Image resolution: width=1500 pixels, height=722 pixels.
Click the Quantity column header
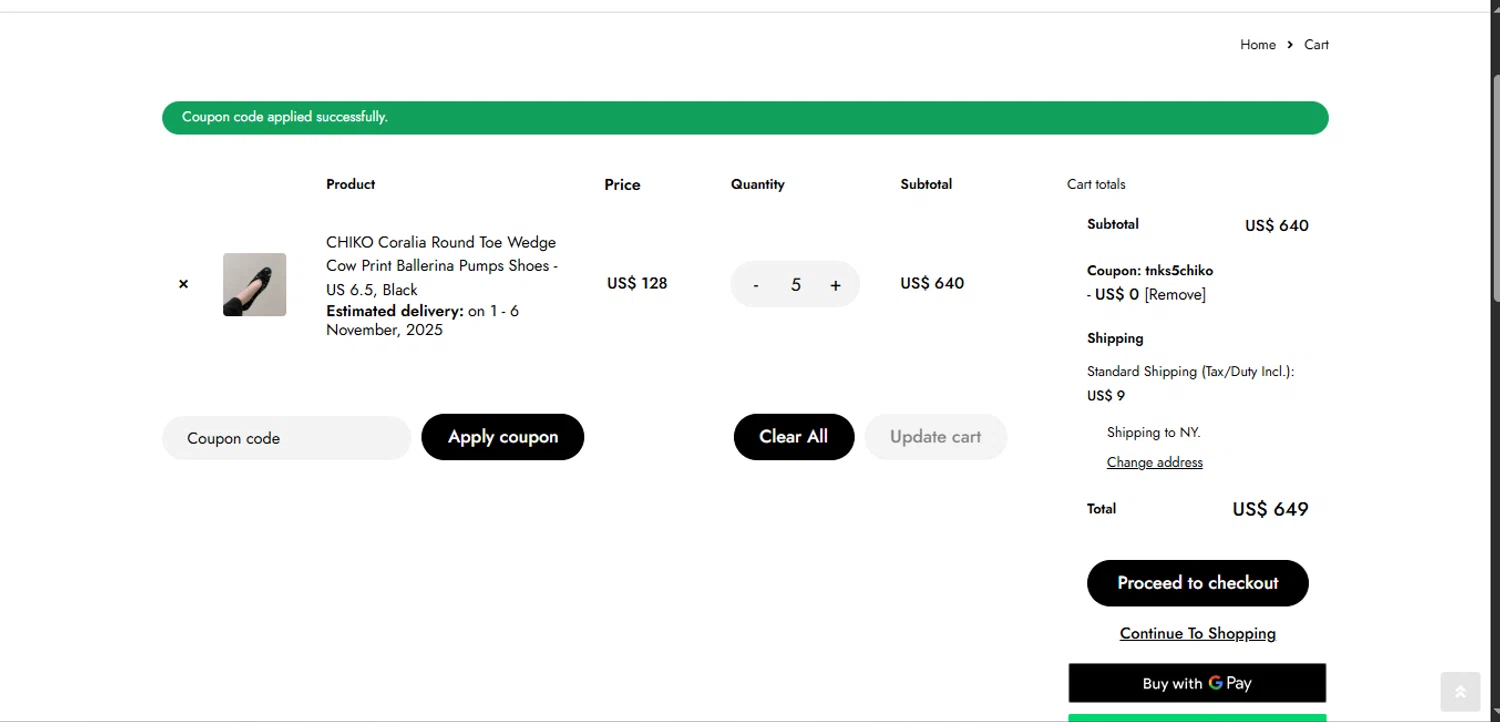pyautogui.click(x=758, y=184)
